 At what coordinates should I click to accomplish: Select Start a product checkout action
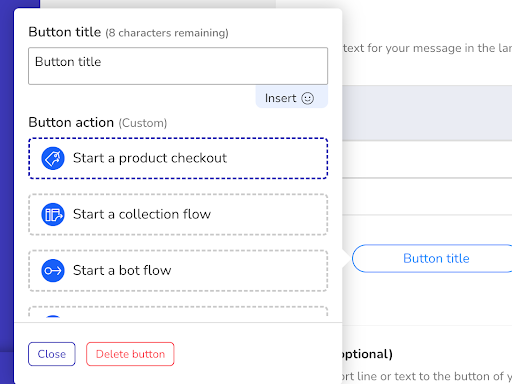[x=178, y=158]
